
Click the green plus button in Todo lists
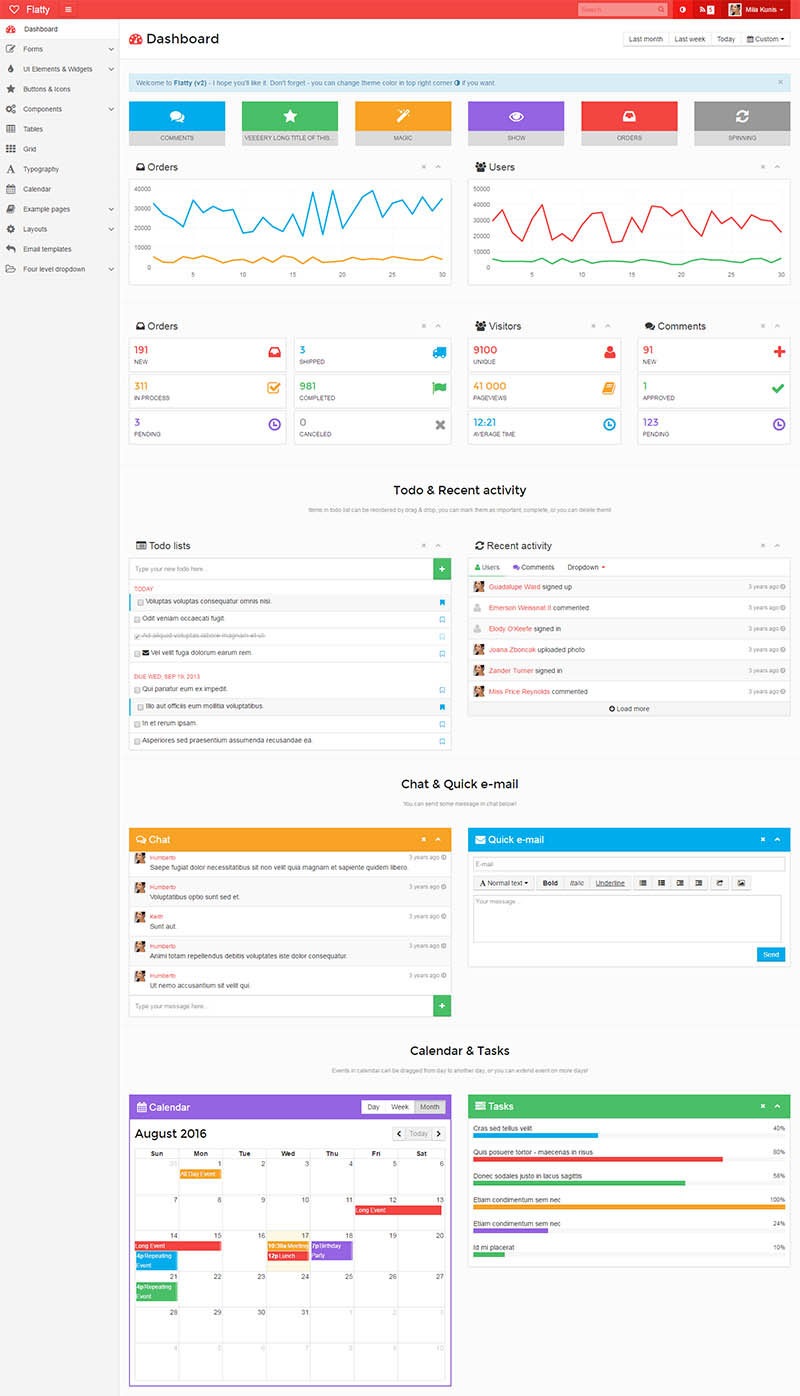(x=442, y=569)
